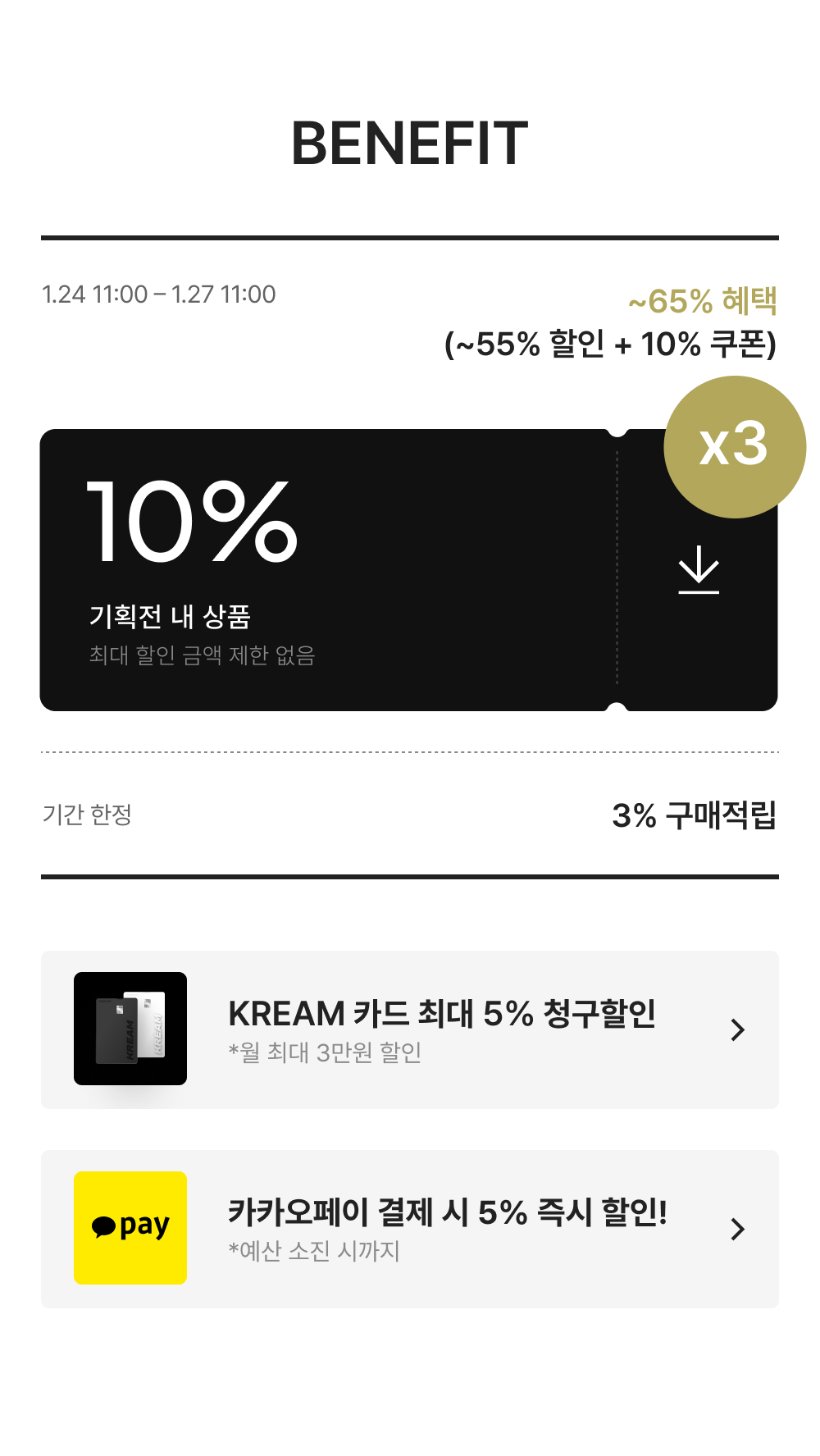Click the gold x3 coupon badge
The height and width of the screenshot is (1456, 820).
734,447
